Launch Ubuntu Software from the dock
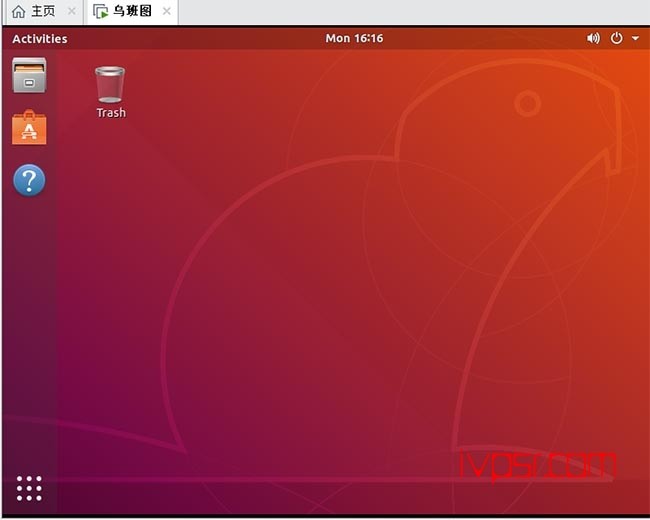 (x=29, y=127)
